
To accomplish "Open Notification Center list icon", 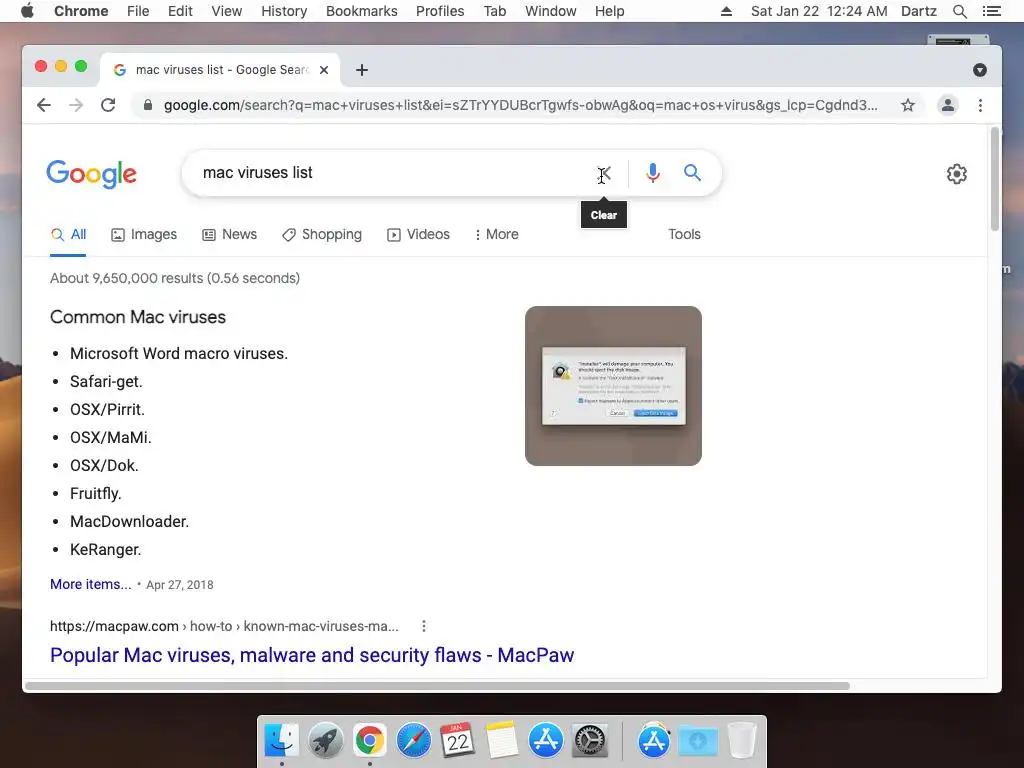I will point(991,11).
